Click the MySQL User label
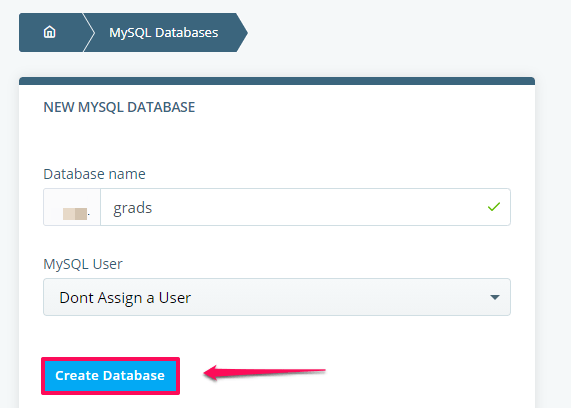Viewport: 571px width, 408px height. [83, 264]
